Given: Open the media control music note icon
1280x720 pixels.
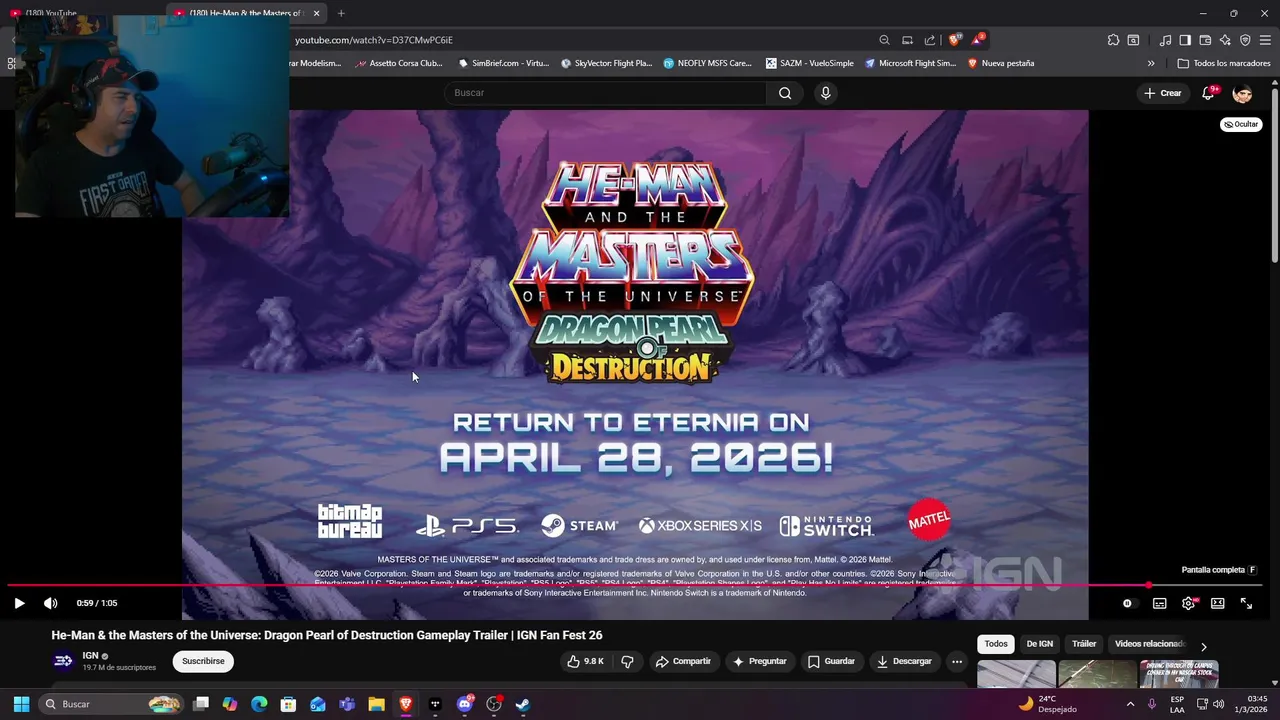Looking at the screenshot, I should click(1165, 40).
